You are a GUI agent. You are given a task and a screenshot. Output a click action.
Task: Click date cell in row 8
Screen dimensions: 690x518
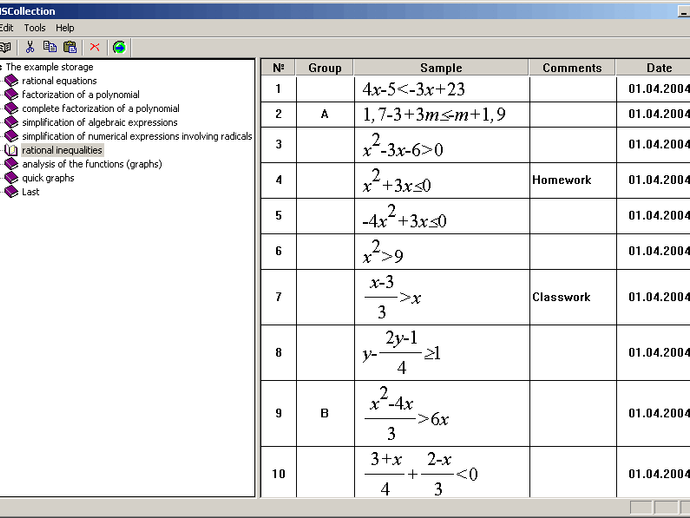click(x=653, y=353)
